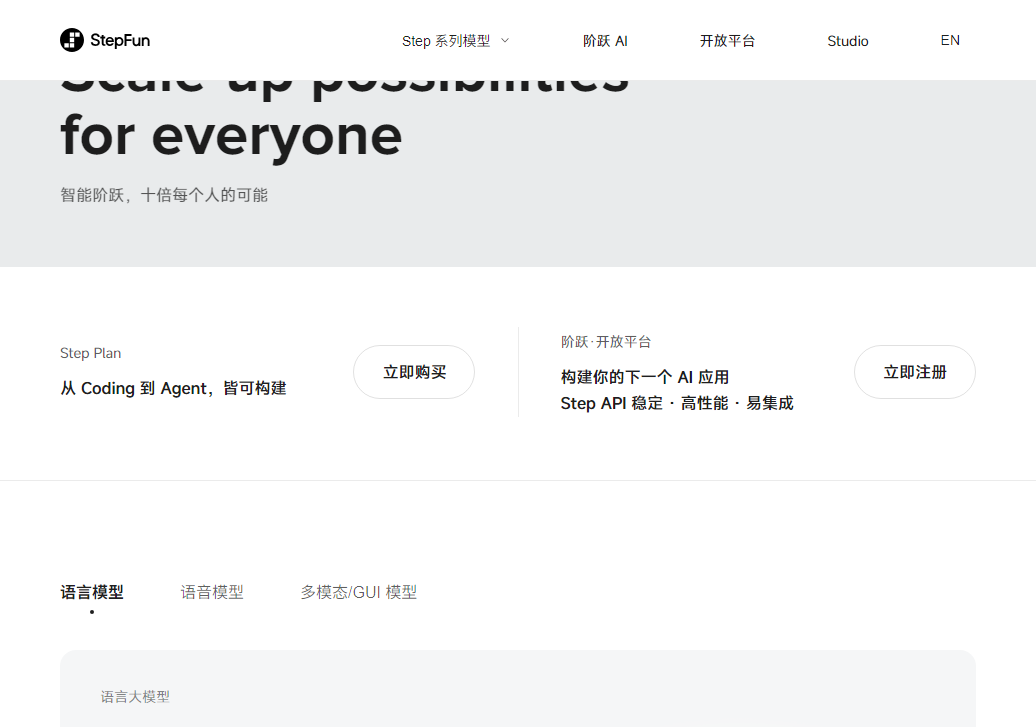This screenshot has height=727, width=1036.
Task: Expand the chevron beside Step 系列模型
Action: click(x=505, y=40)
